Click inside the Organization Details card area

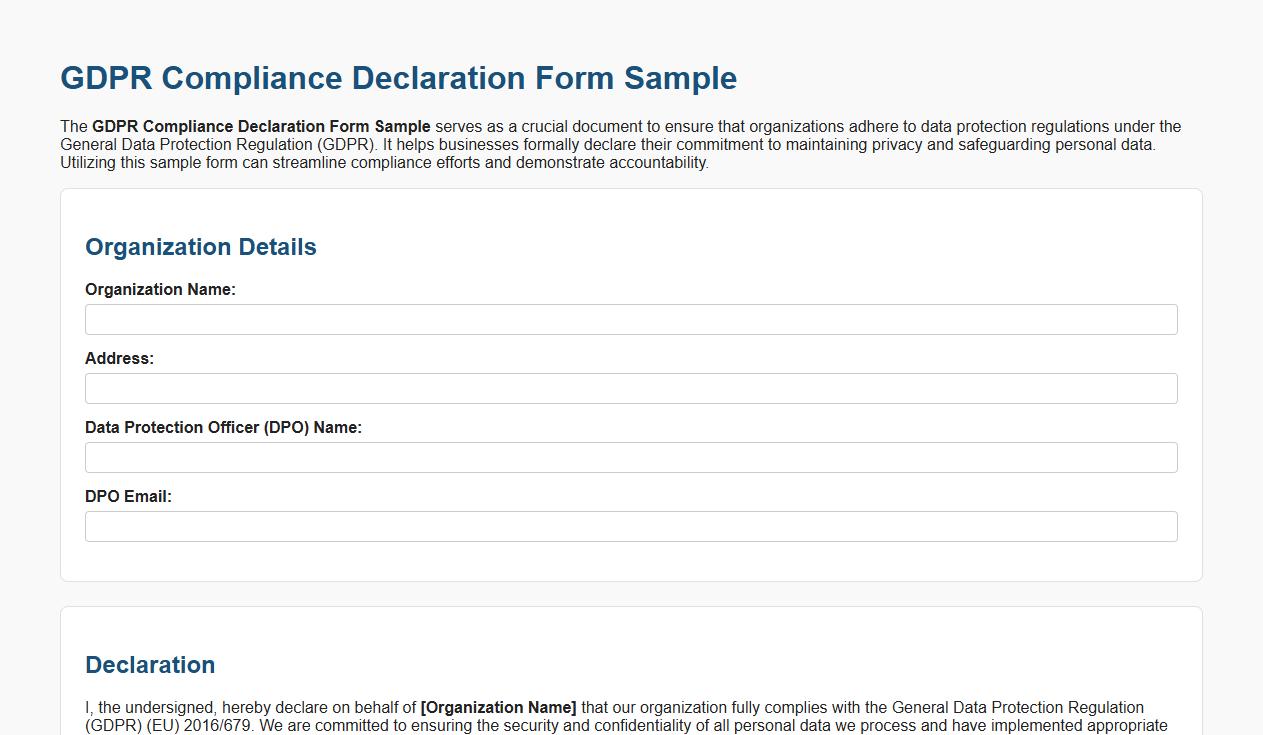point(631,560)
